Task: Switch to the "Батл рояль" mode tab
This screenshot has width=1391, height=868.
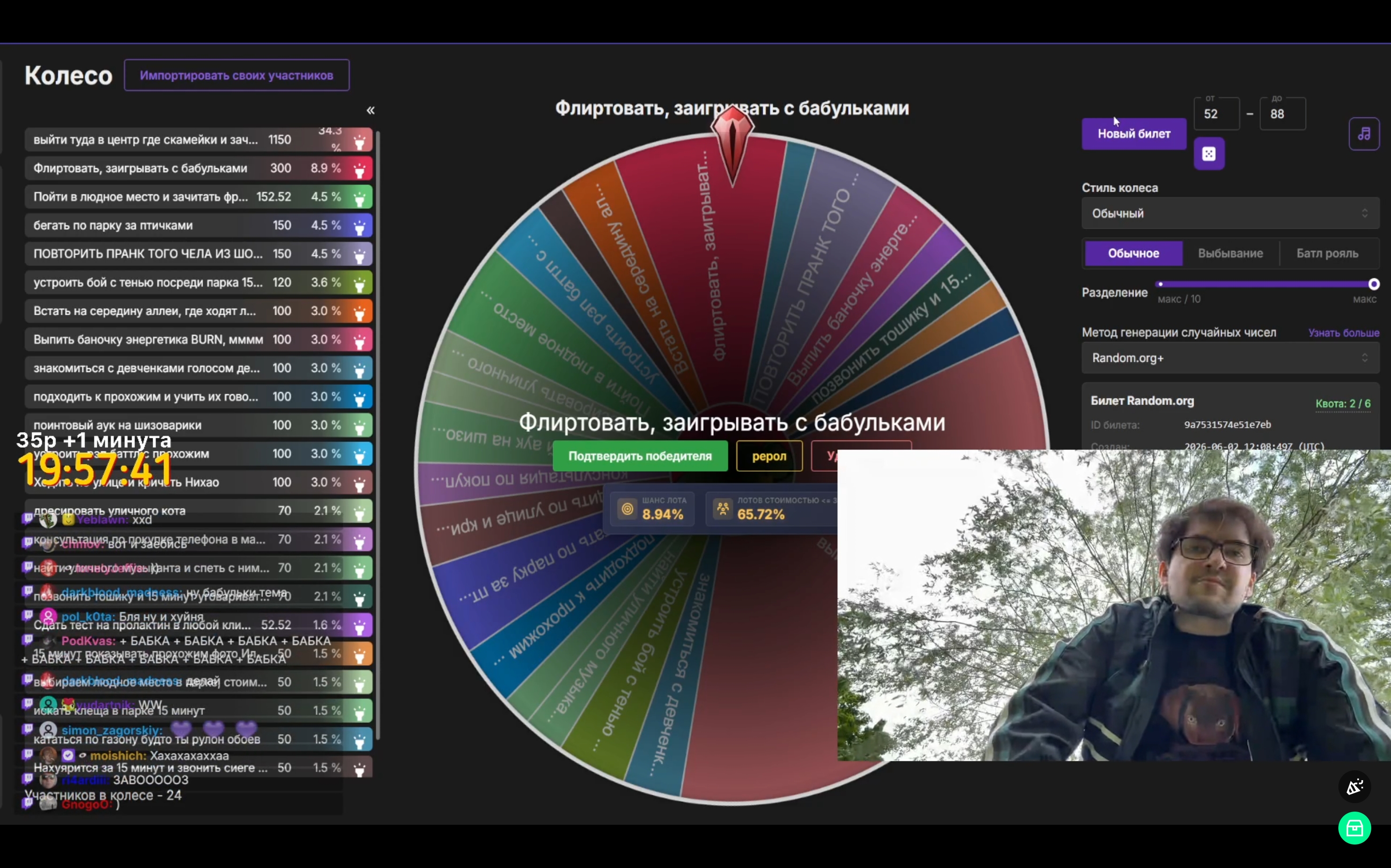Action: pyautogui.click(x=1327, y=253)
